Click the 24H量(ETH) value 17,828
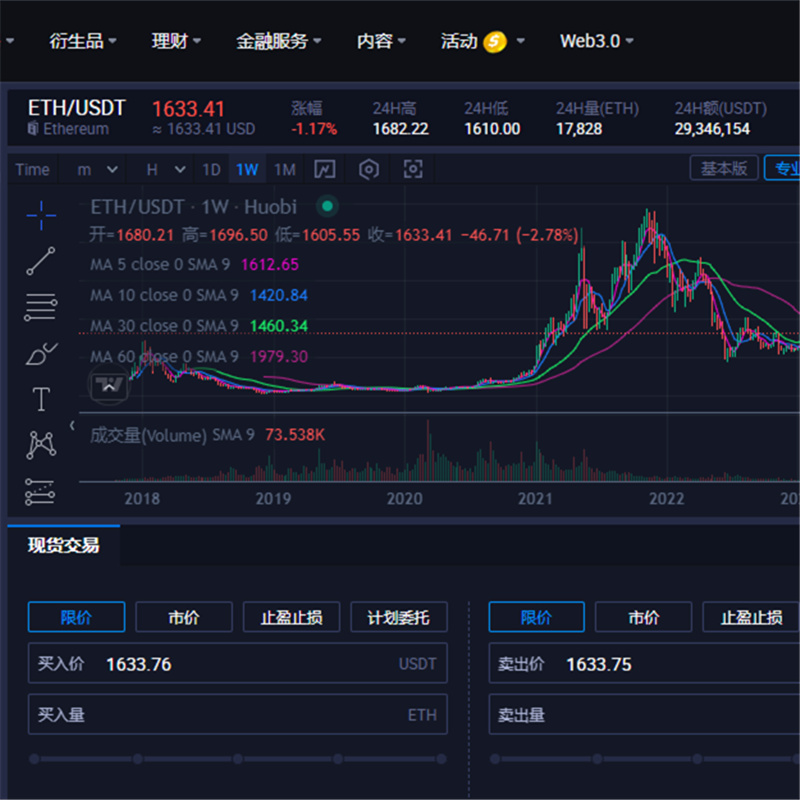The image size is (800, 800). pos(579,129)
